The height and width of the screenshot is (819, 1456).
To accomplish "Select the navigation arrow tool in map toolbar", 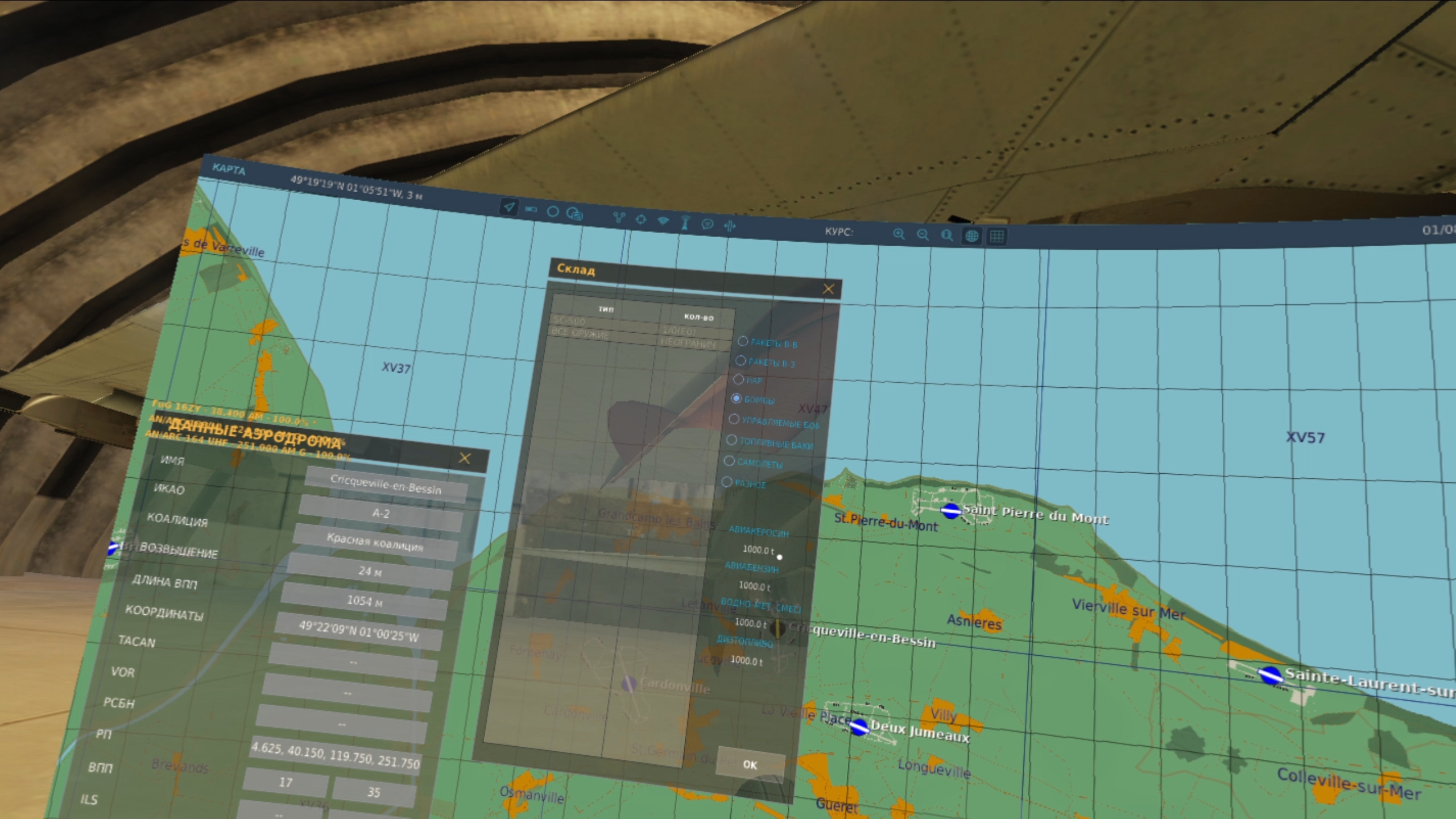I will (x=509, y=206).
